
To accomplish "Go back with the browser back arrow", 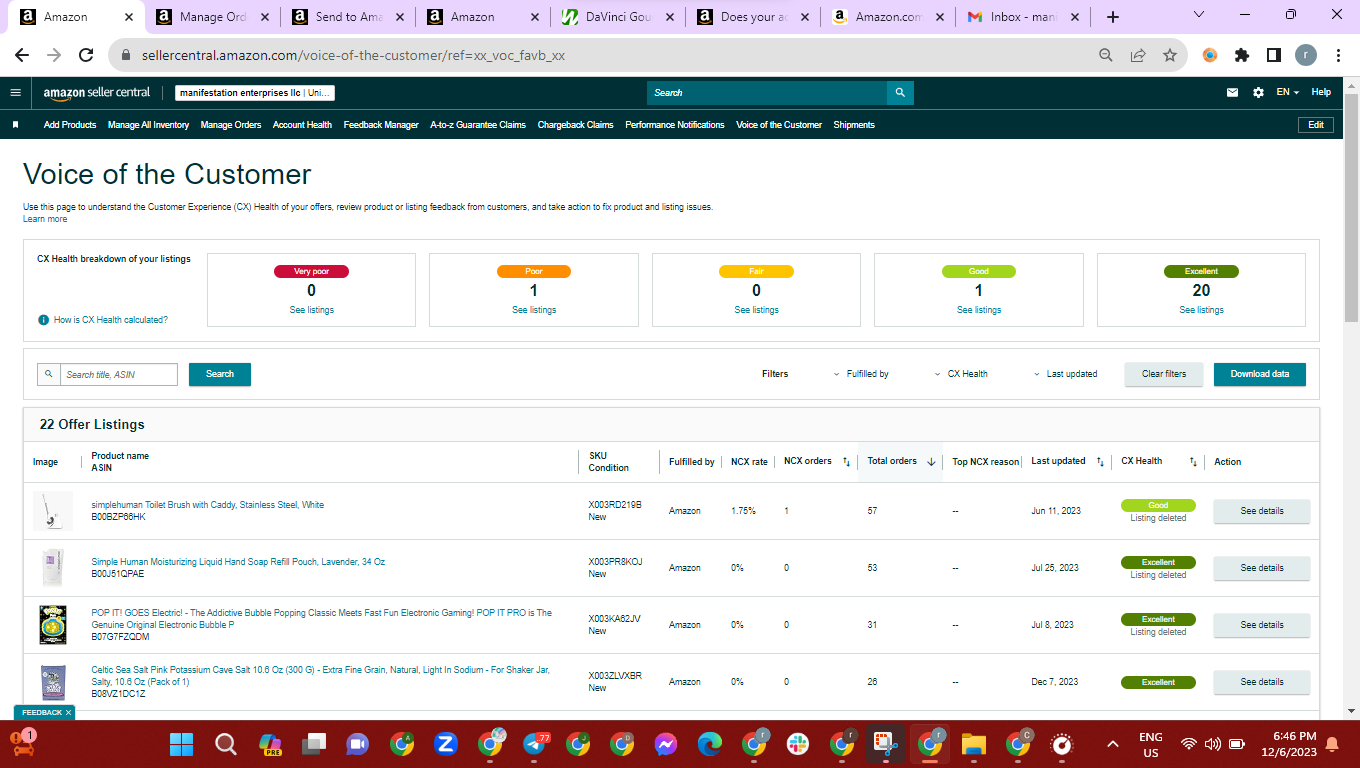I will click(22, 56).
